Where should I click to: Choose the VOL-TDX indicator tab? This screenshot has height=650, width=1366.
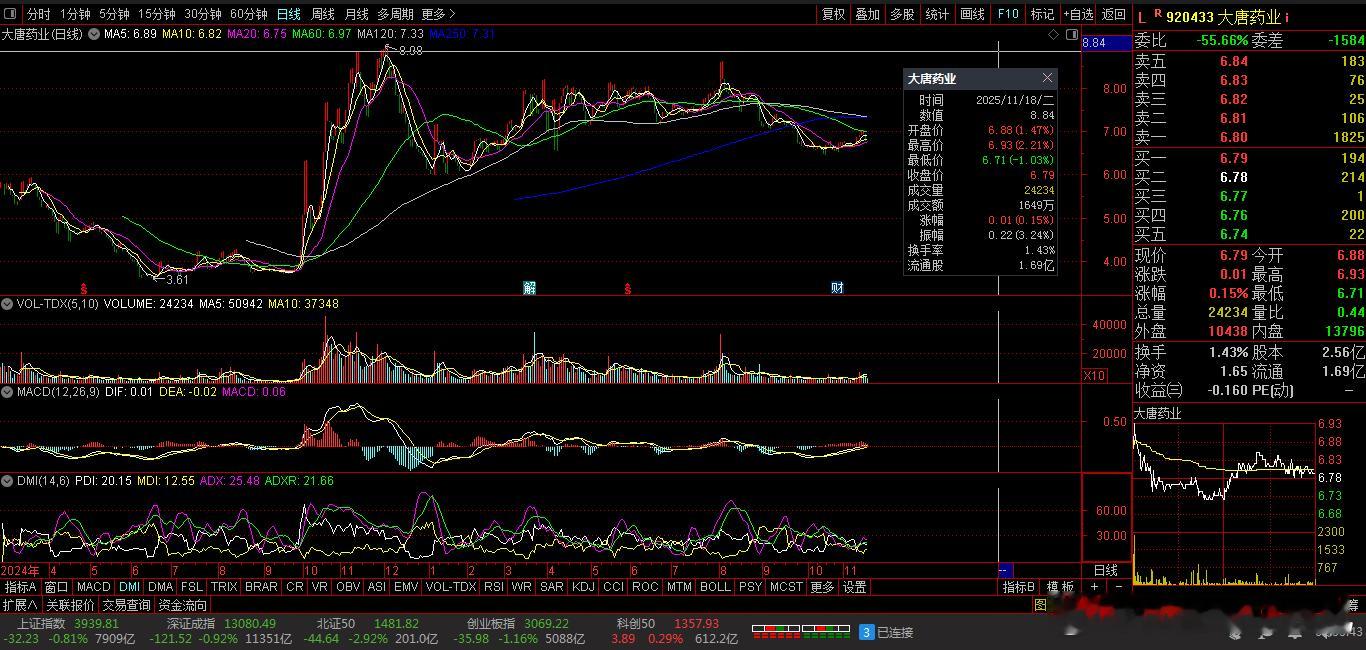tap(451, 587)
